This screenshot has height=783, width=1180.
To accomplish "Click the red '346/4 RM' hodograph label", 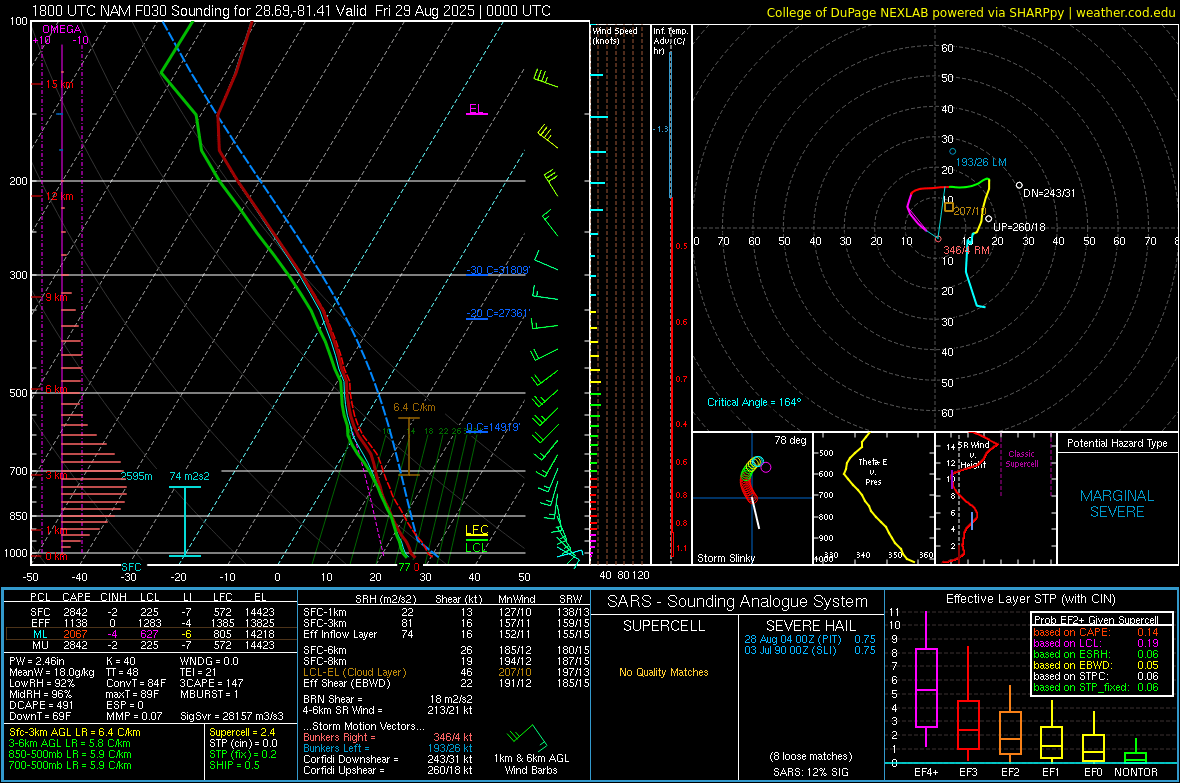I will coord(966,250).
